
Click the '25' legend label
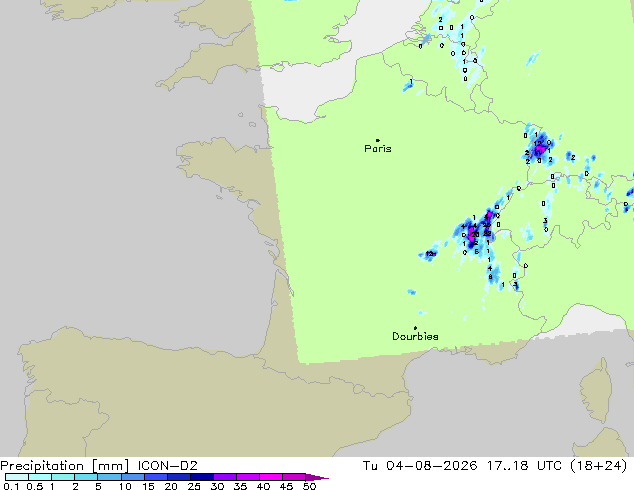click(x=194, y=486)
